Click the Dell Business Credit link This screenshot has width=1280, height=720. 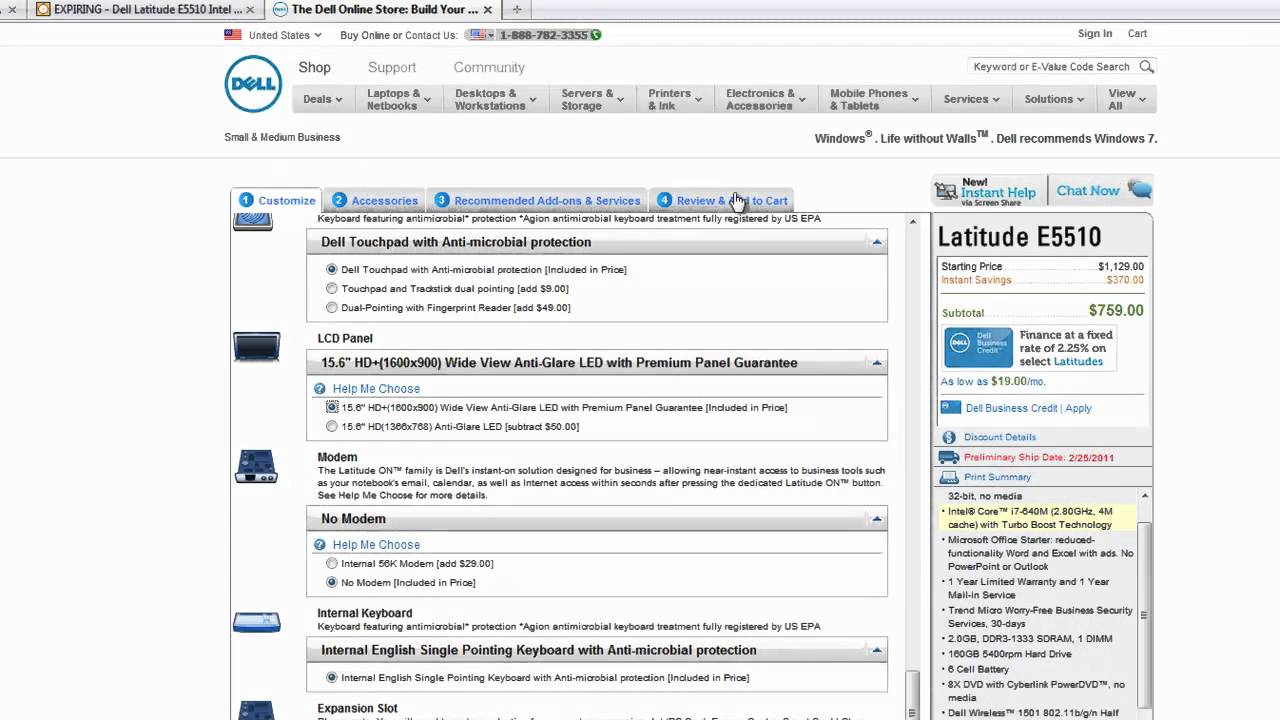point(1011,408)
